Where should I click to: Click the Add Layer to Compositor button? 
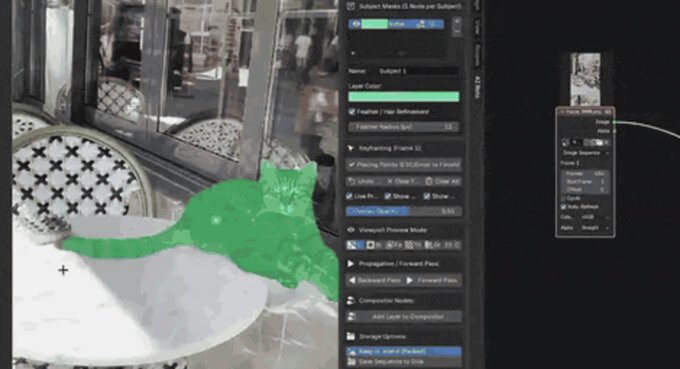click(404, 317)
